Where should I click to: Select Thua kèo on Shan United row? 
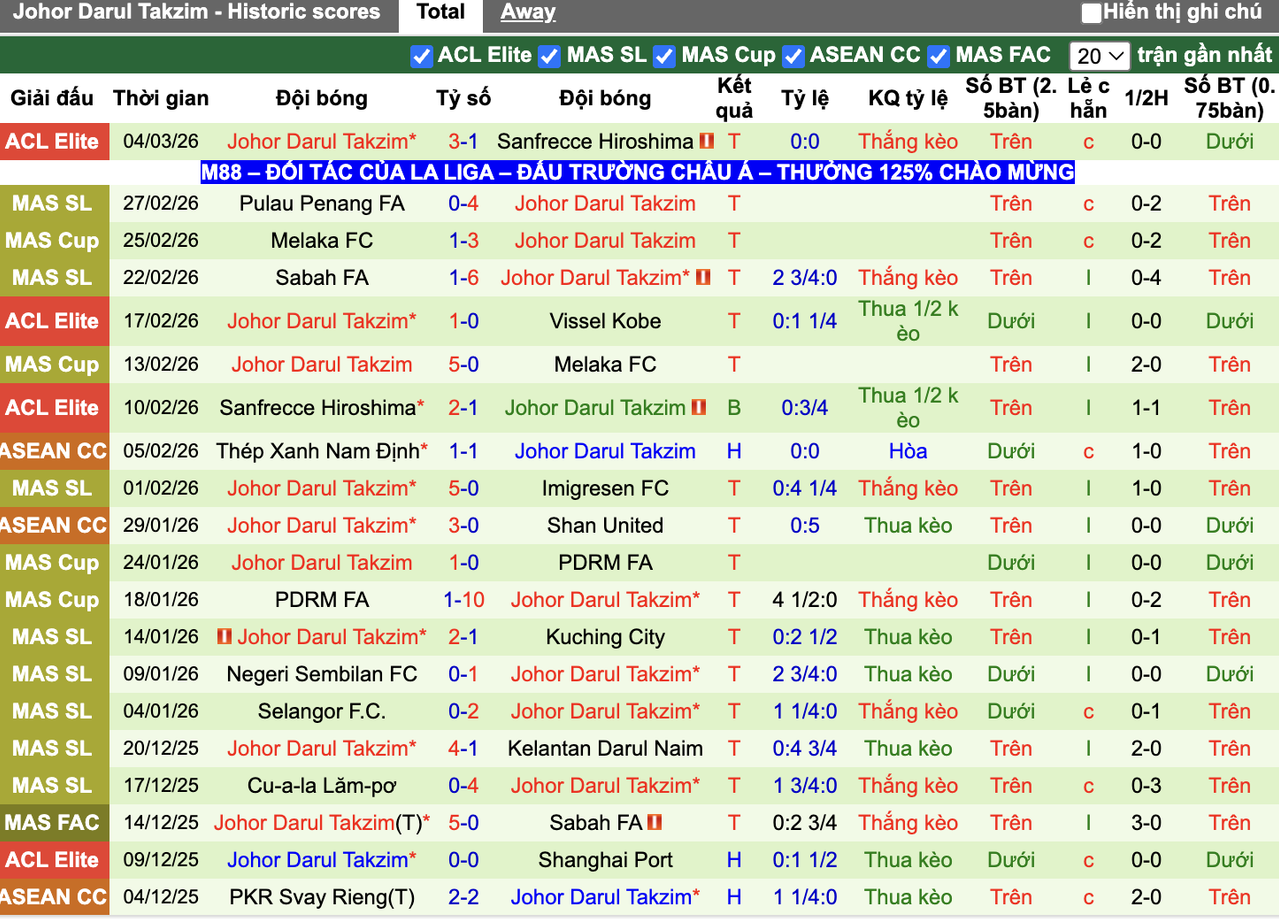[908, 525]
